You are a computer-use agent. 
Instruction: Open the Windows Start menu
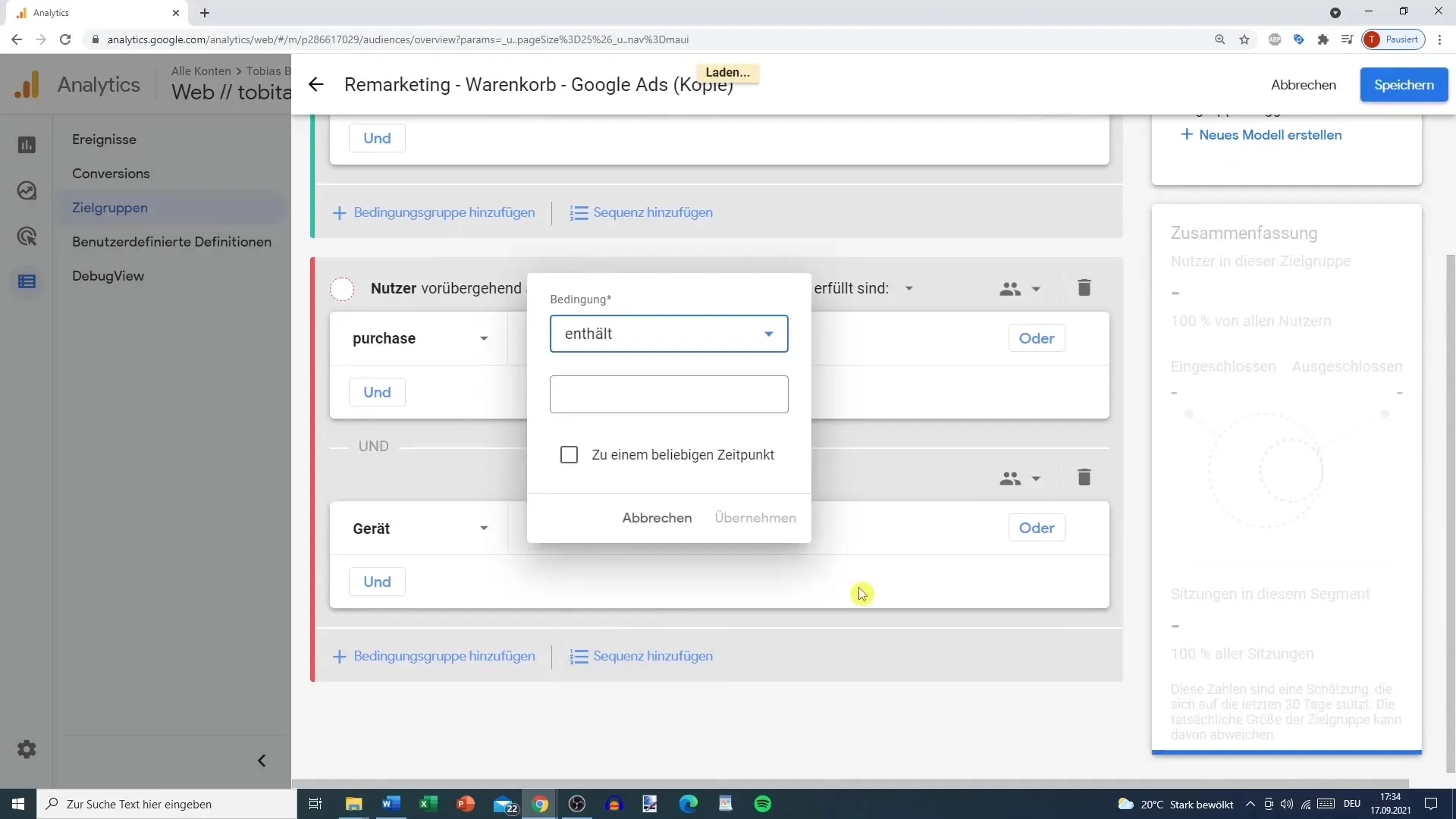[18, 804]
